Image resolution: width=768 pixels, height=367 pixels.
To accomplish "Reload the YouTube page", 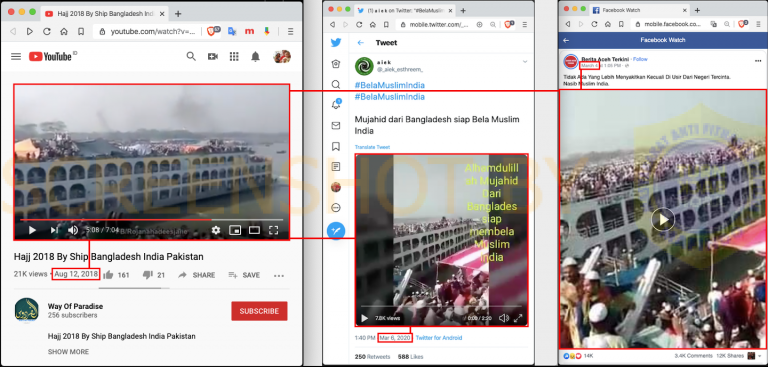I will 47,31.
